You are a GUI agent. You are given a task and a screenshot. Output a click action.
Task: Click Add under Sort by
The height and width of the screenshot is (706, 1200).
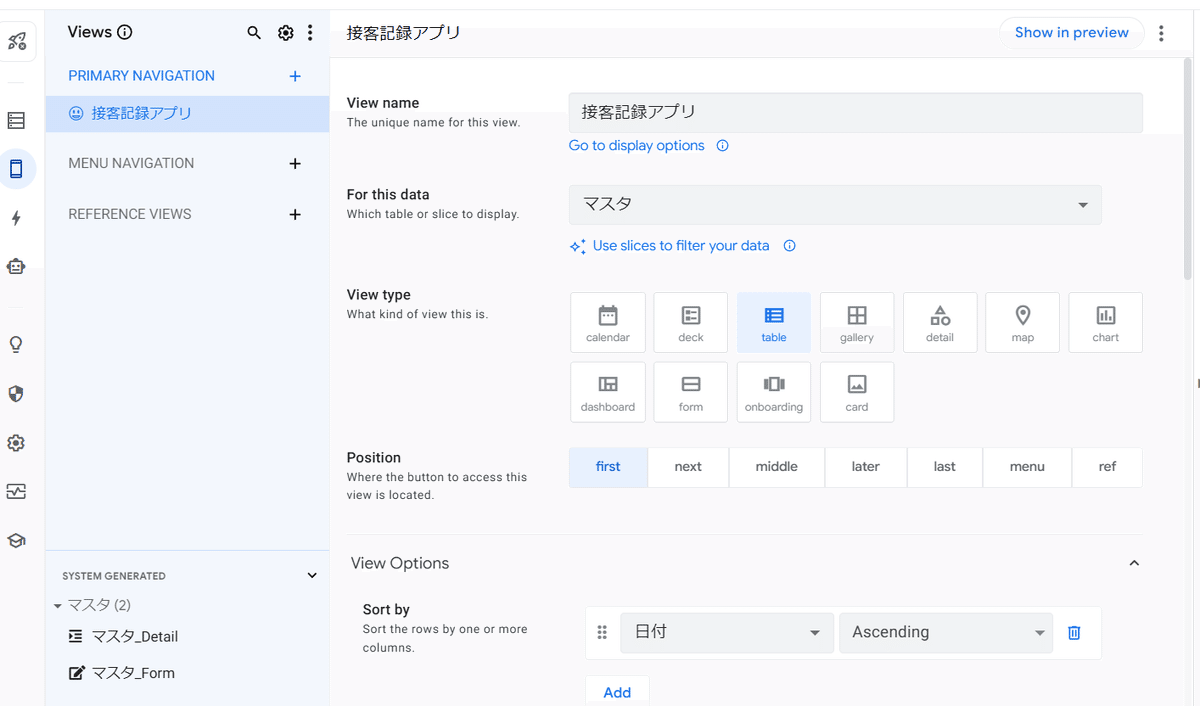coord(617,692)
